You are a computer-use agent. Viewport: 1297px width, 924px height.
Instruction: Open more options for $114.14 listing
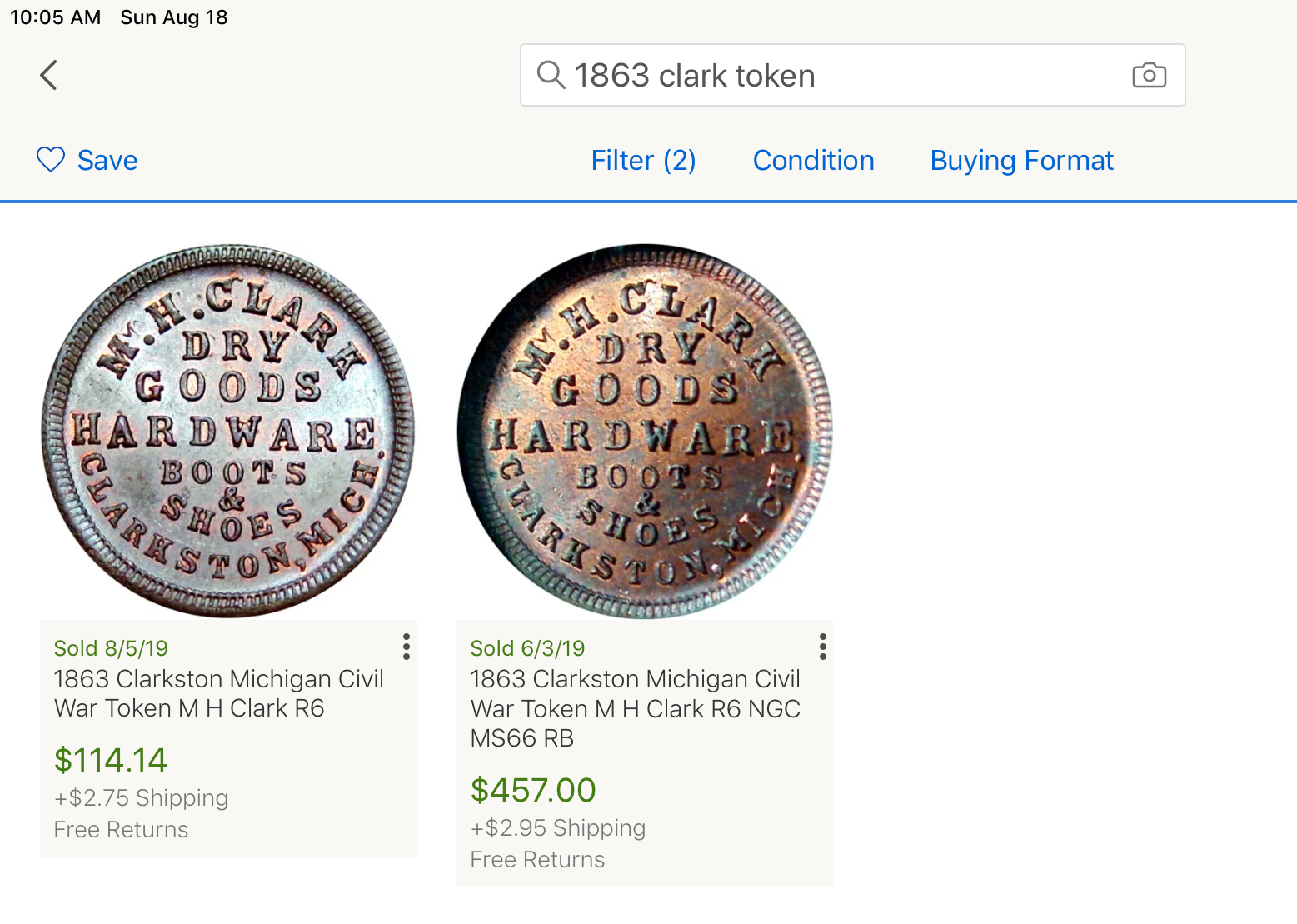coord(406,647)
